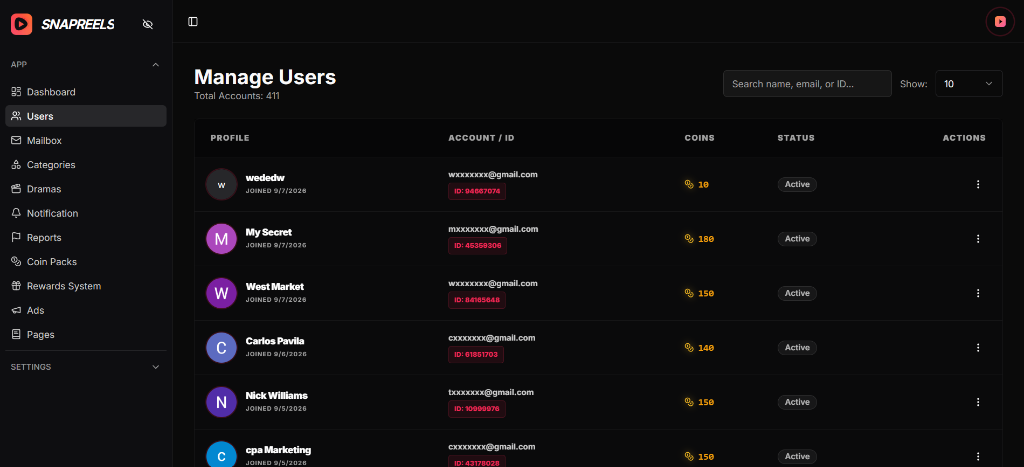Click Active status badge for West Market

[x=797, y=293]
